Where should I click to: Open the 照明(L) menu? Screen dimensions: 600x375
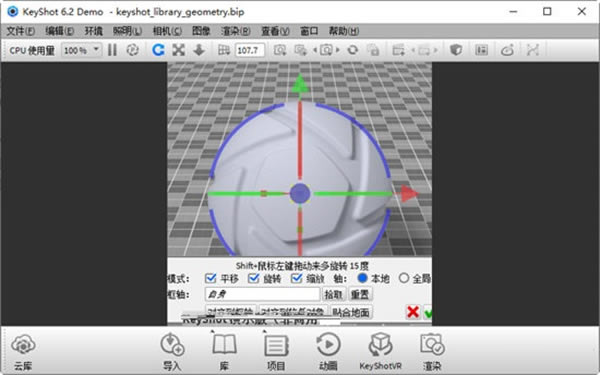127,31
